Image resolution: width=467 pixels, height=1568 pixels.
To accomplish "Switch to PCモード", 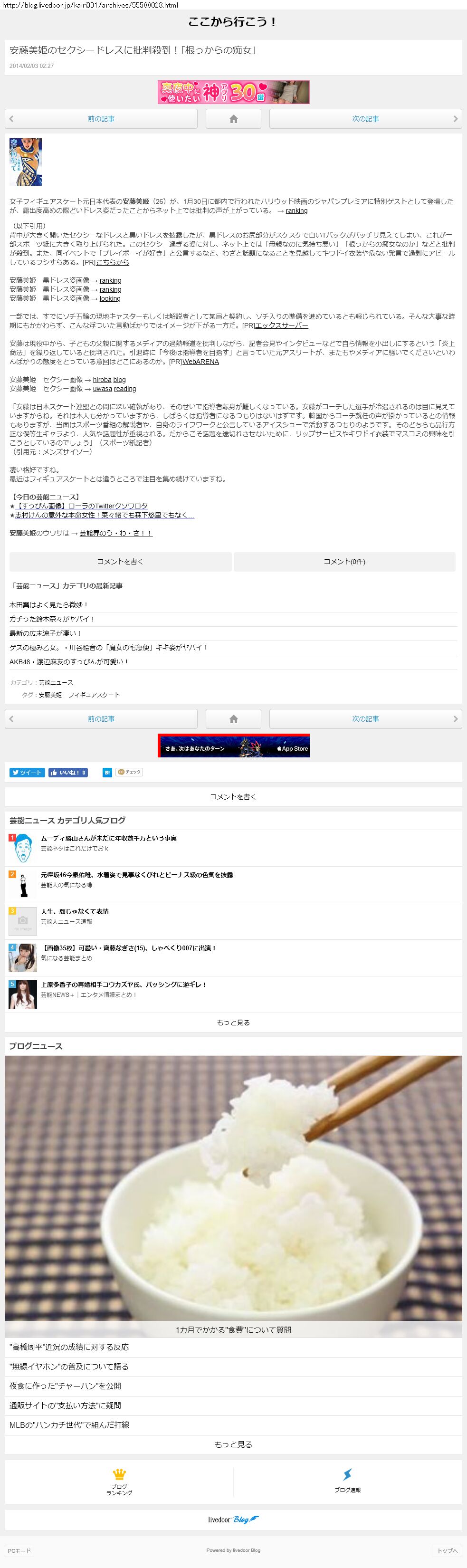I will click(x=19, y=1550).
